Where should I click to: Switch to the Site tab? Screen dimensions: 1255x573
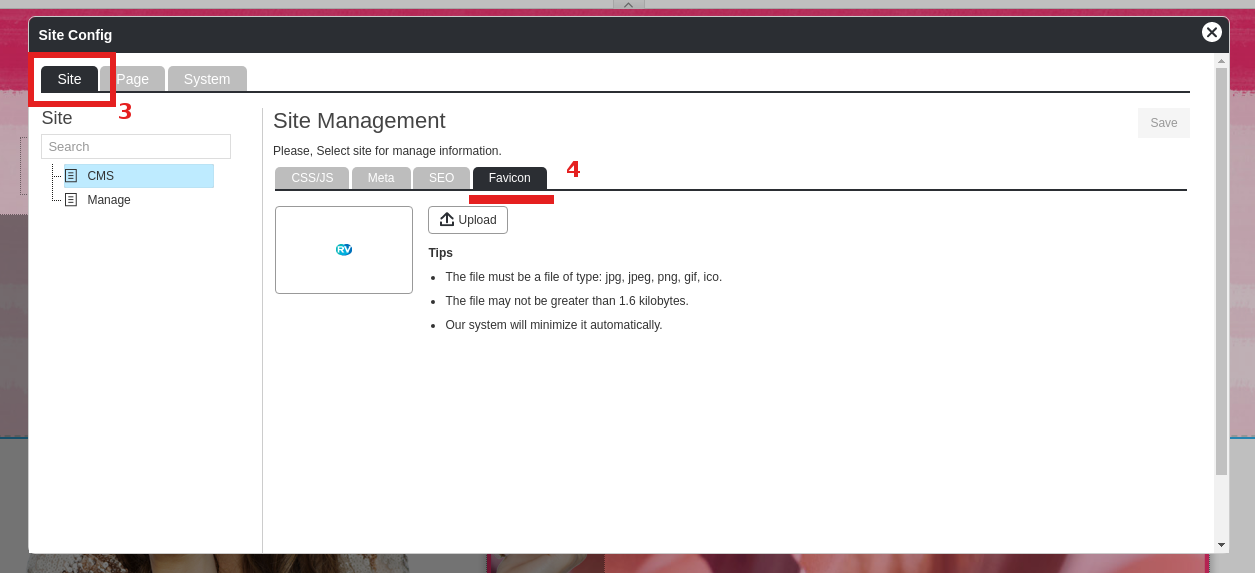click(x=69, y=79)
